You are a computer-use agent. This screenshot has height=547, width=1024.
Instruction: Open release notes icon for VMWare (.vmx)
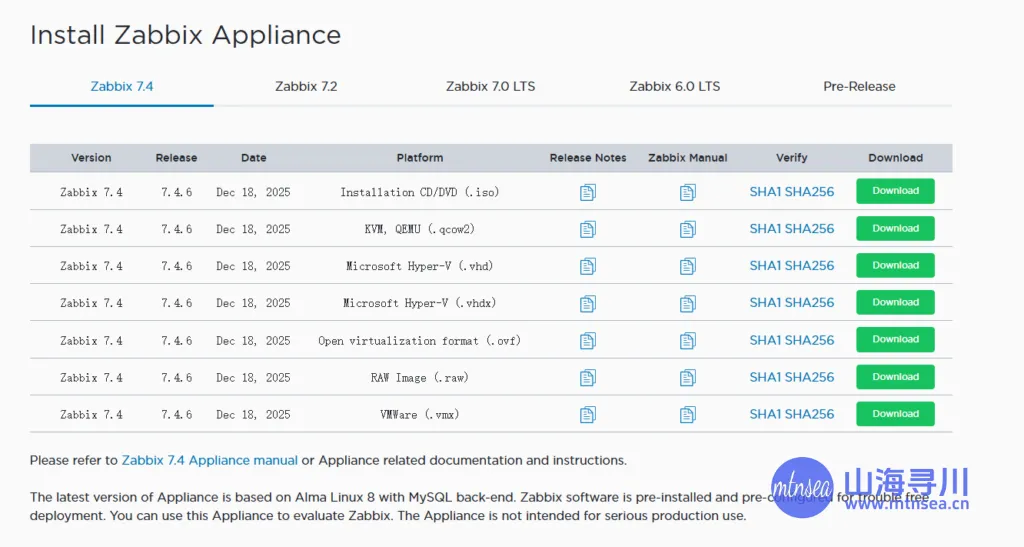pyautogui.click(x=588, y=414)
